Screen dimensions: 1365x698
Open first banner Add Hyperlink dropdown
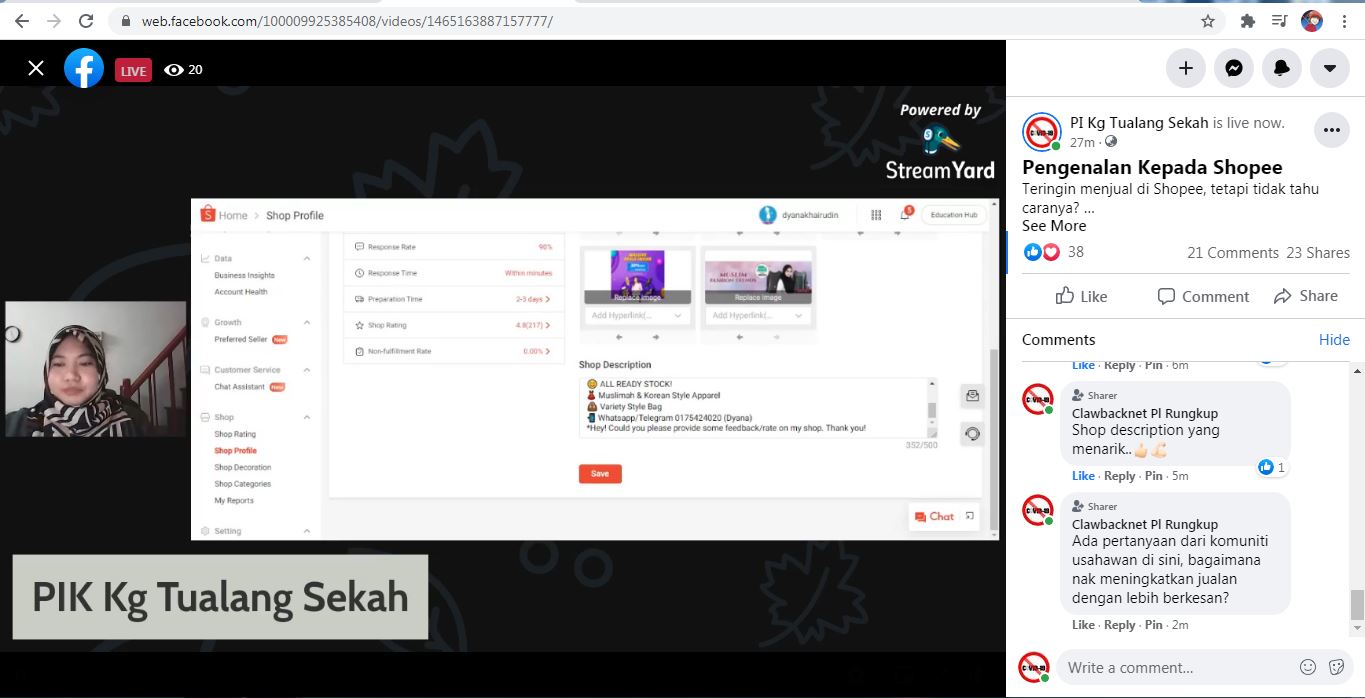(x=638, y=316)
